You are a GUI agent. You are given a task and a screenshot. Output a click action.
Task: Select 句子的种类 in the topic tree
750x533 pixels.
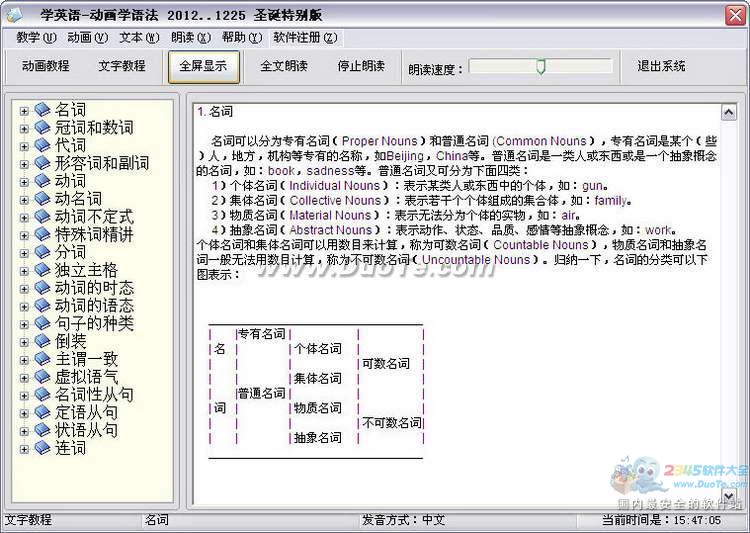pos(94,323)
